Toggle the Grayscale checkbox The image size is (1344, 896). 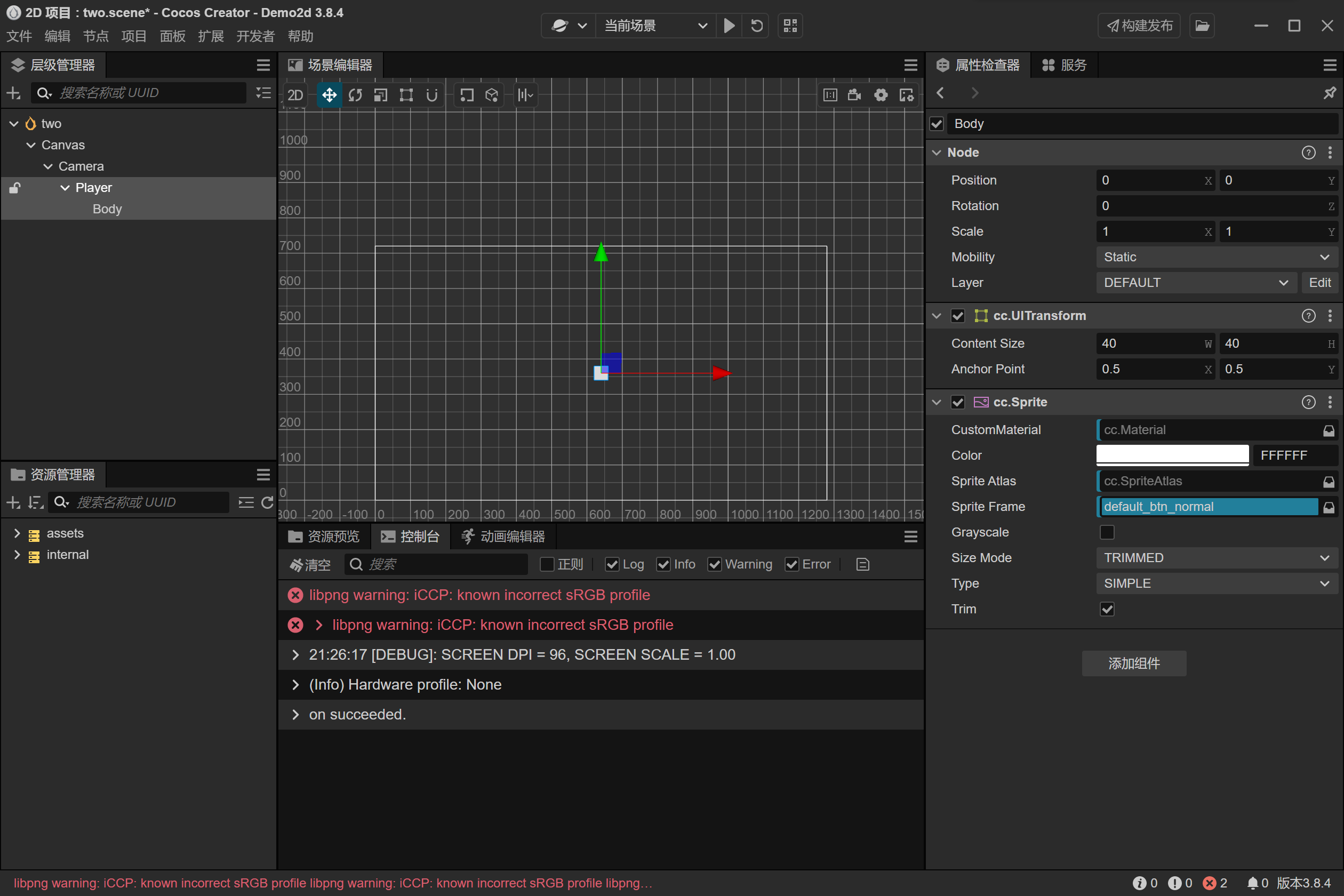point(1107,532)
